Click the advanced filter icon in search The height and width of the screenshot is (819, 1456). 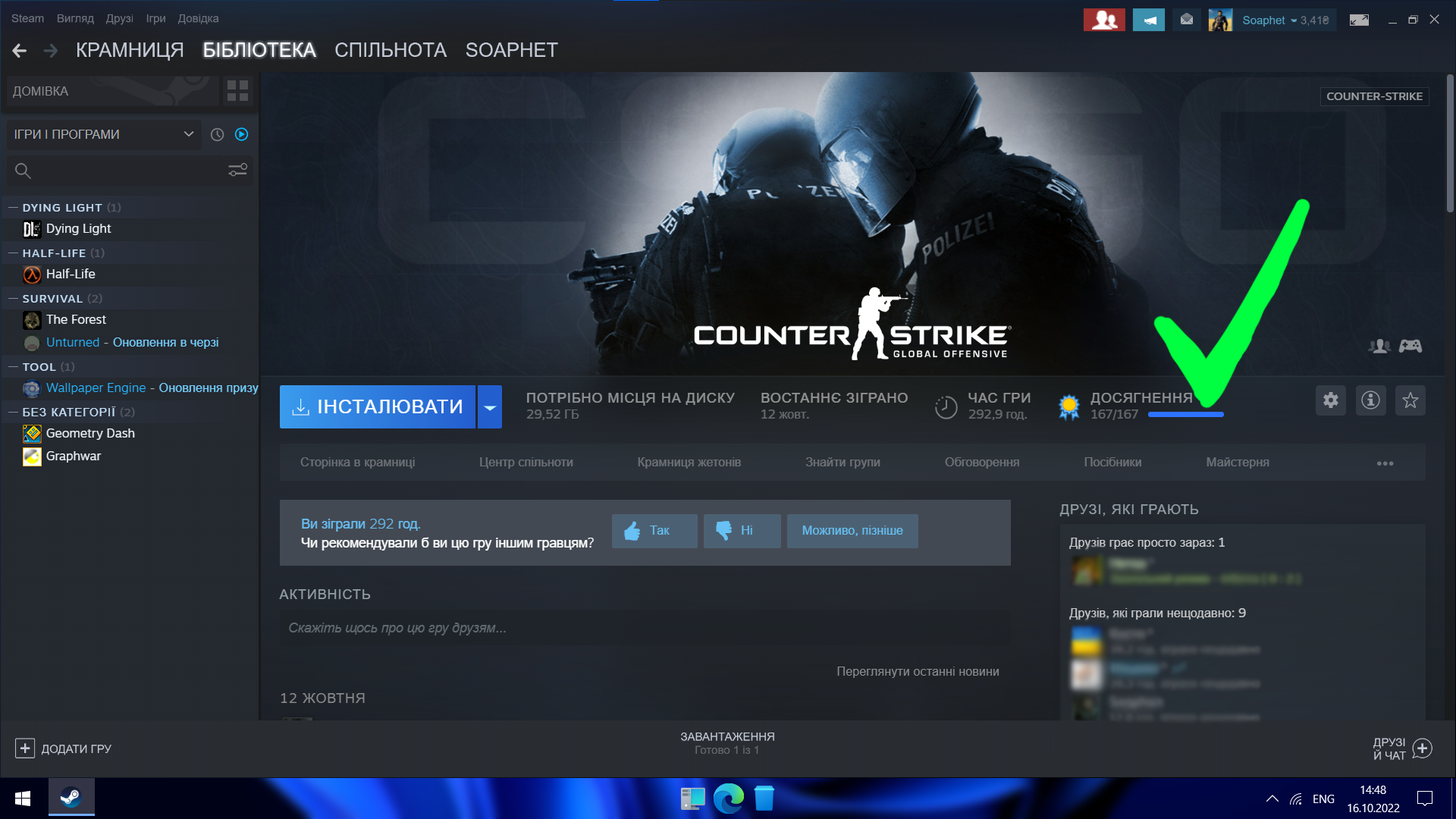pos(237,171)
